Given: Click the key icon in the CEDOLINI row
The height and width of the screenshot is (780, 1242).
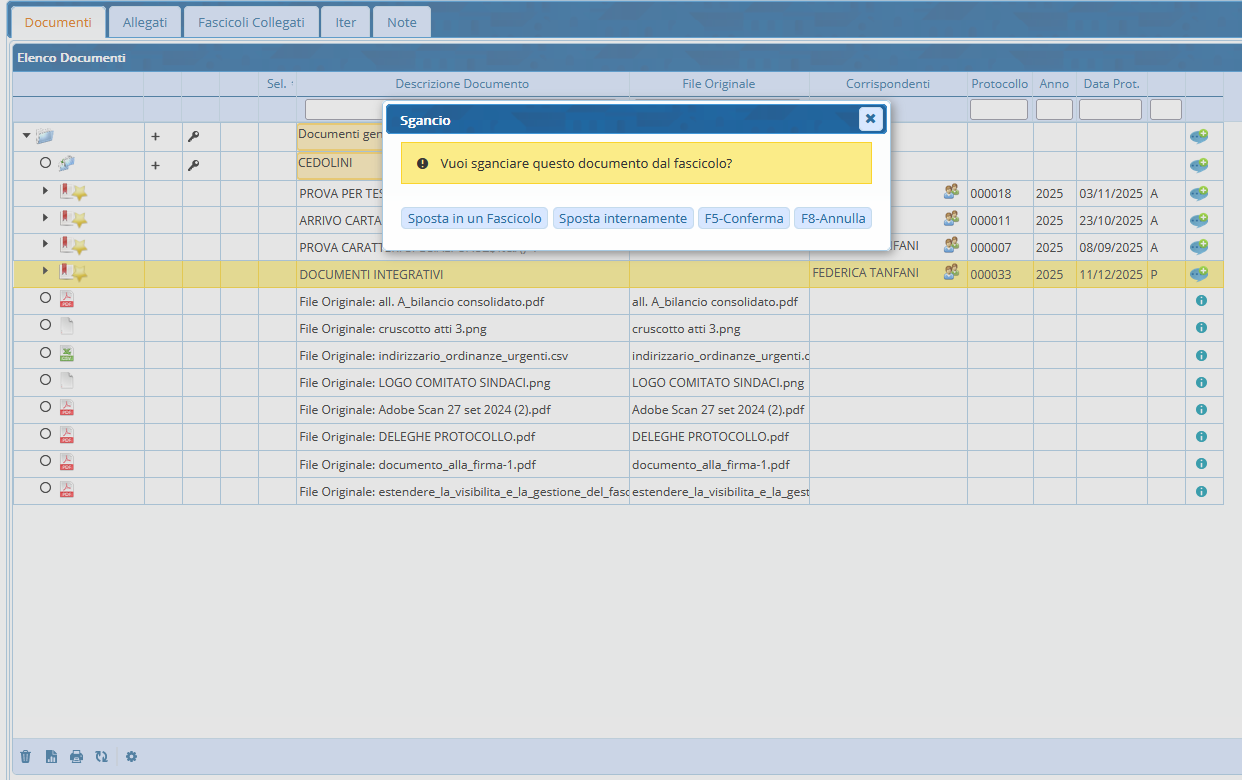Looking at the screenshot, I should pos(193,165).
